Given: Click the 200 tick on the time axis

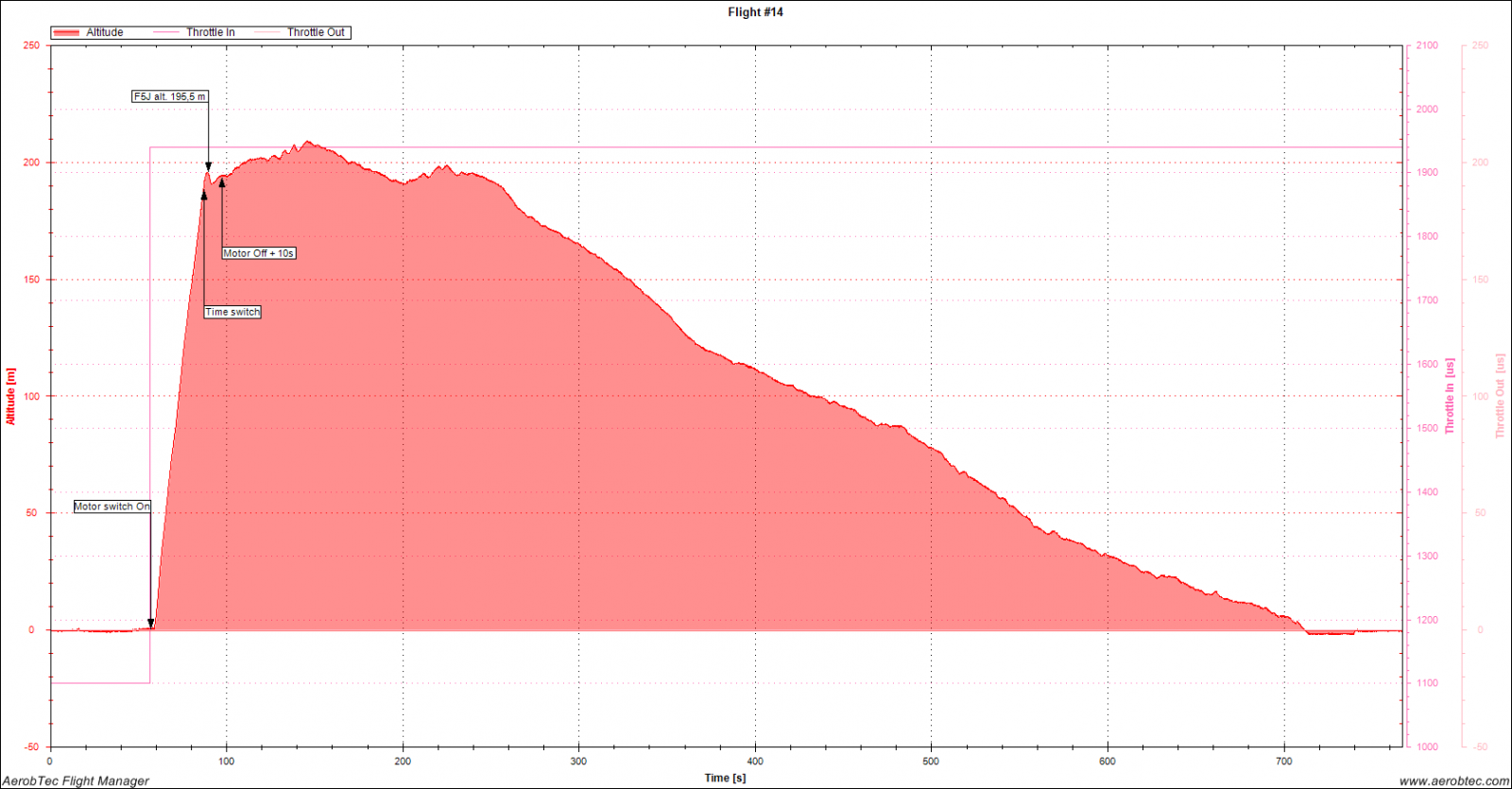Looking at the screenshot, I should (403, 761).
